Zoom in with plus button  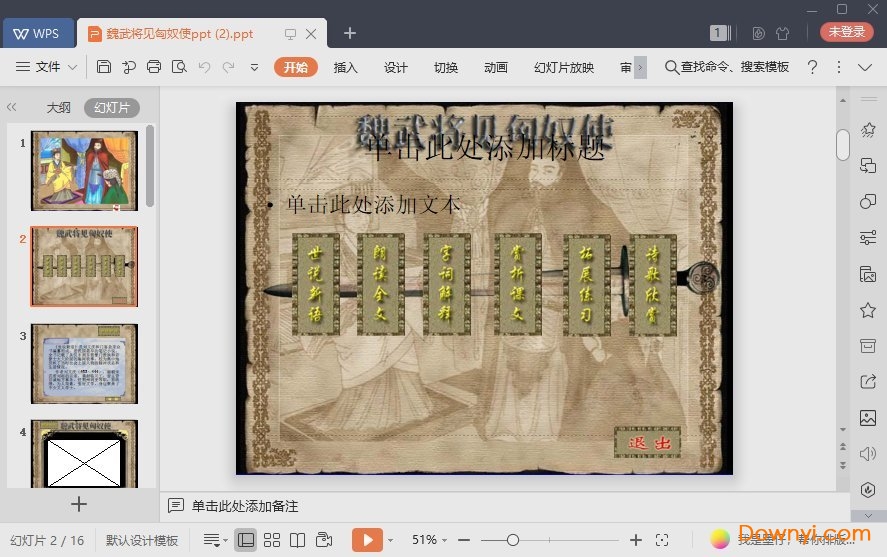636,540
